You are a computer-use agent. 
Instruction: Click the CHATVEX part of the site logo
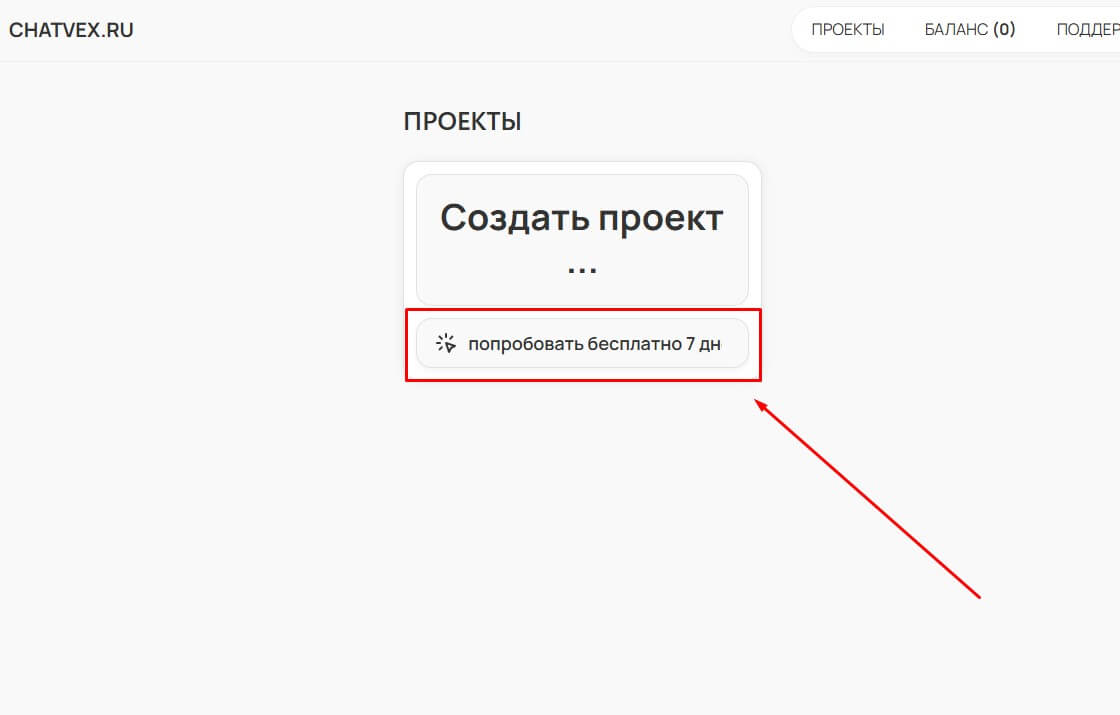coord(53,30)
